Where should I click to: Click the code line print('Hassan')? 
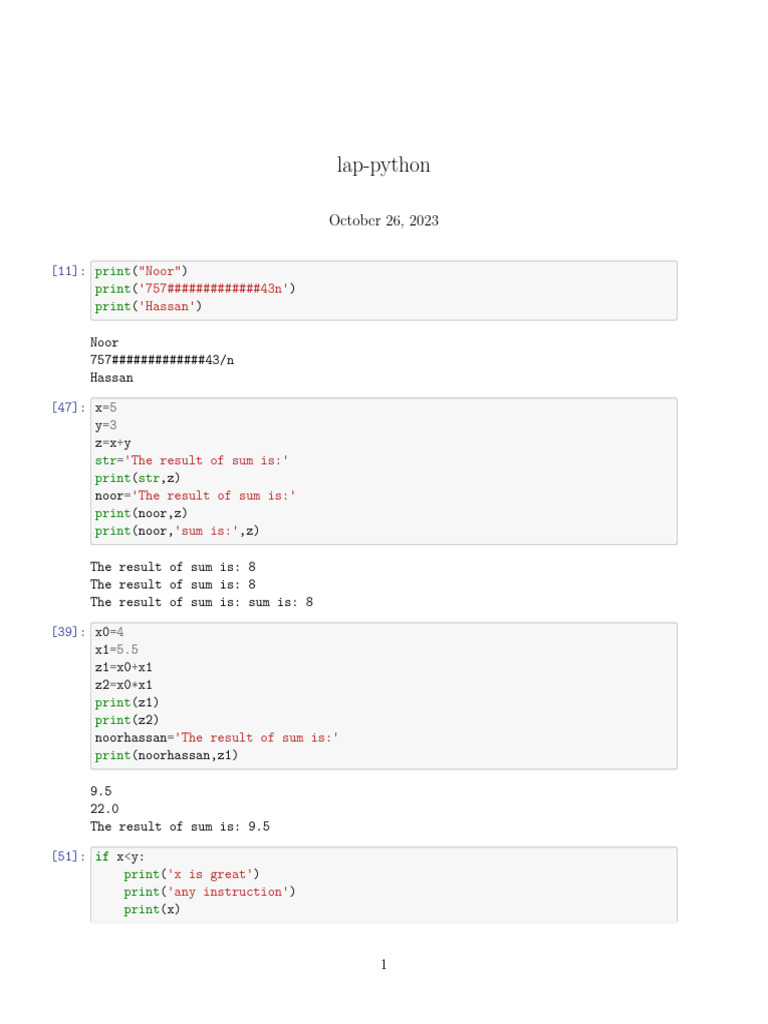pos(148,306)
